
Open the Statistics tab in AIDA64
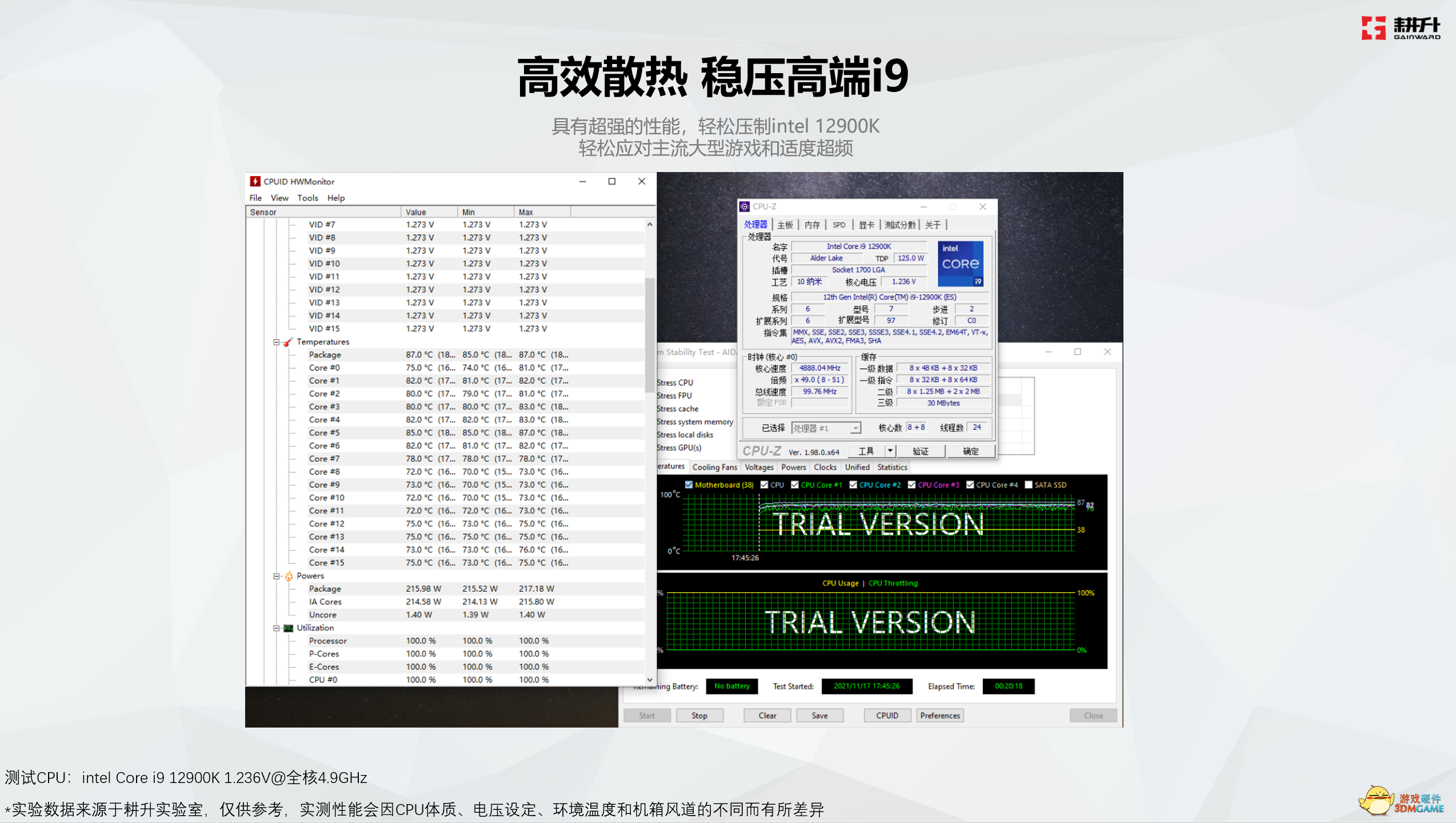(892, 467)
